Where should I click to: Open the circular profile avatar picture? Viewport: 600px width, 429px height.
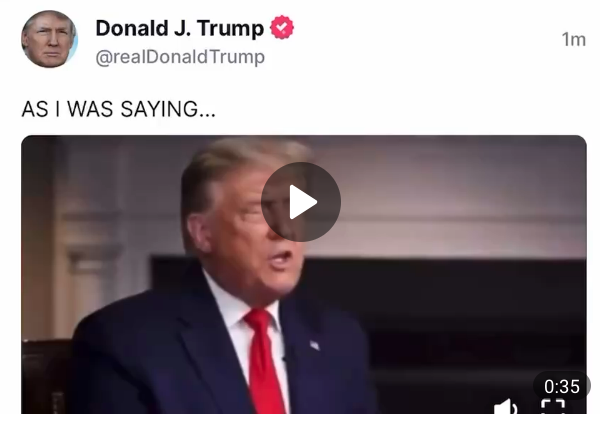pos(49,39)
